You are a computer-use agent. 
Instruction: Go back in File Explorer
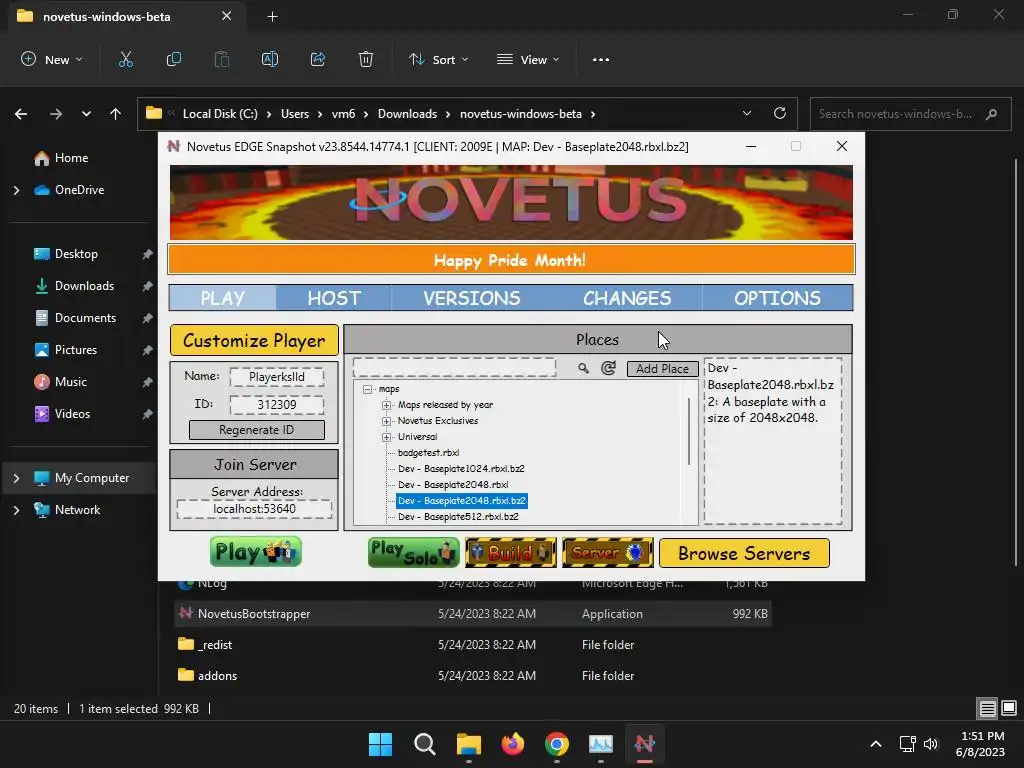(21, 114)
